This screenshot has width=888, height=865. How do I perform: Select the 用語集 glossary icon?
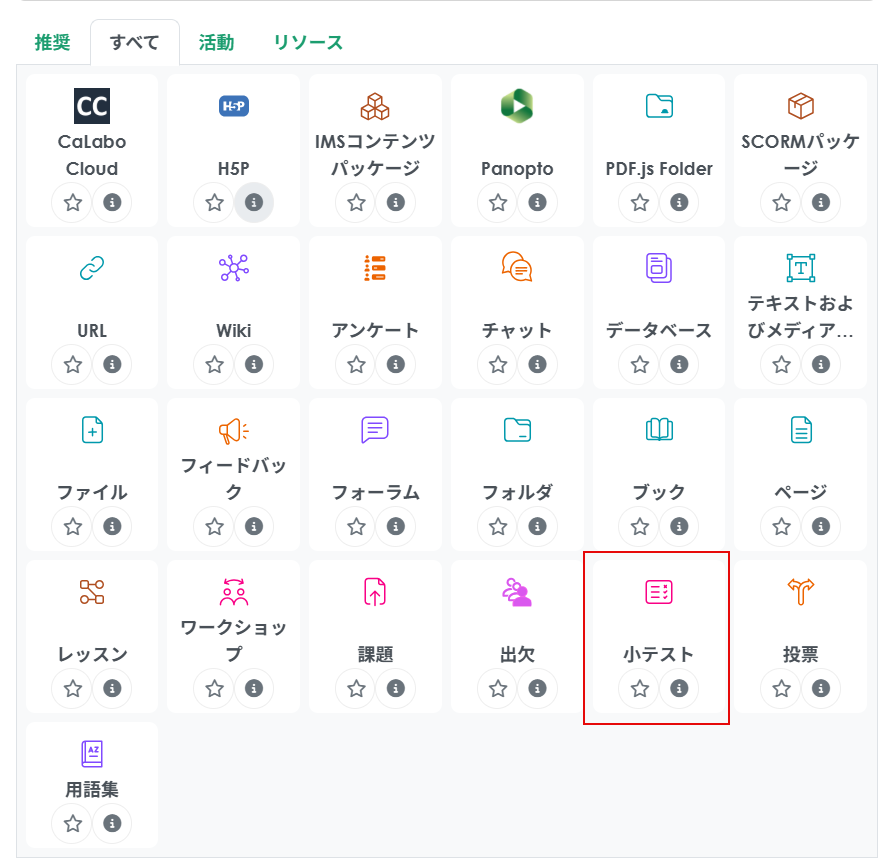(92, 754)
